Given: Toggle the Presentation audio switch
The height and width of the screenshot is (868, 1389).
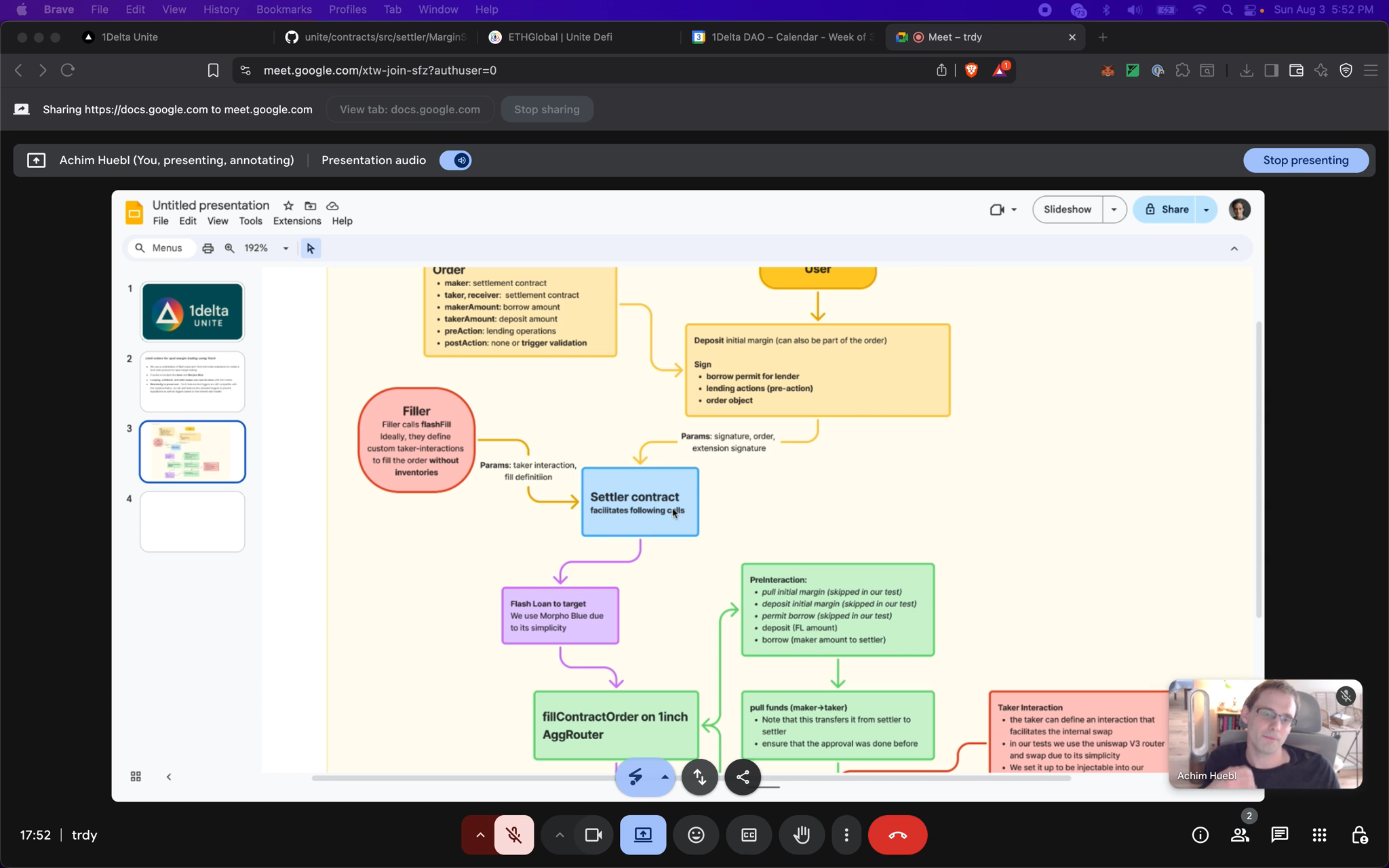Looking at the screenshot, I should (x=456, y=161).
